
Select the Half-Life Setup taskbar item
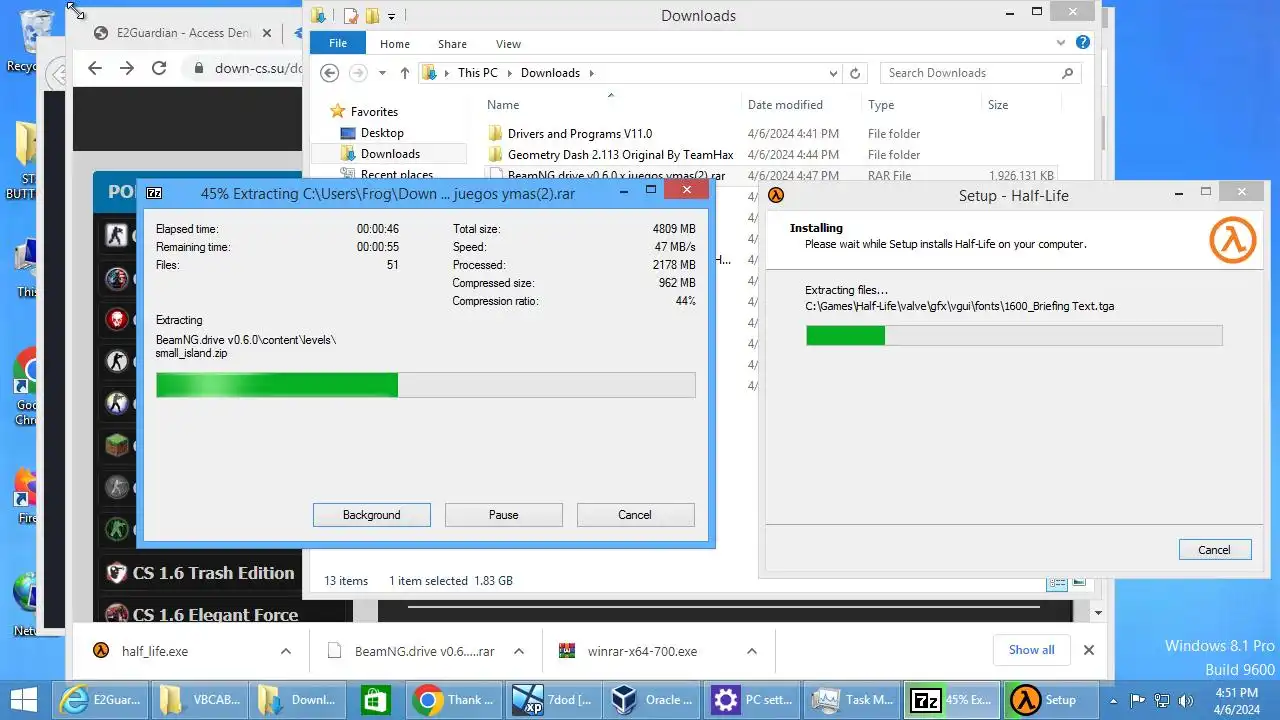tap(1052, 699)
